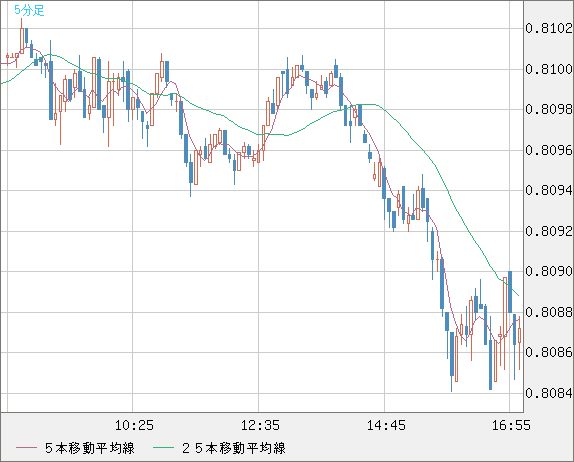The width and height of the screenshot is (574, 462).
Task: Click the 5分足 chart label
Action: (x=29, y=10)
